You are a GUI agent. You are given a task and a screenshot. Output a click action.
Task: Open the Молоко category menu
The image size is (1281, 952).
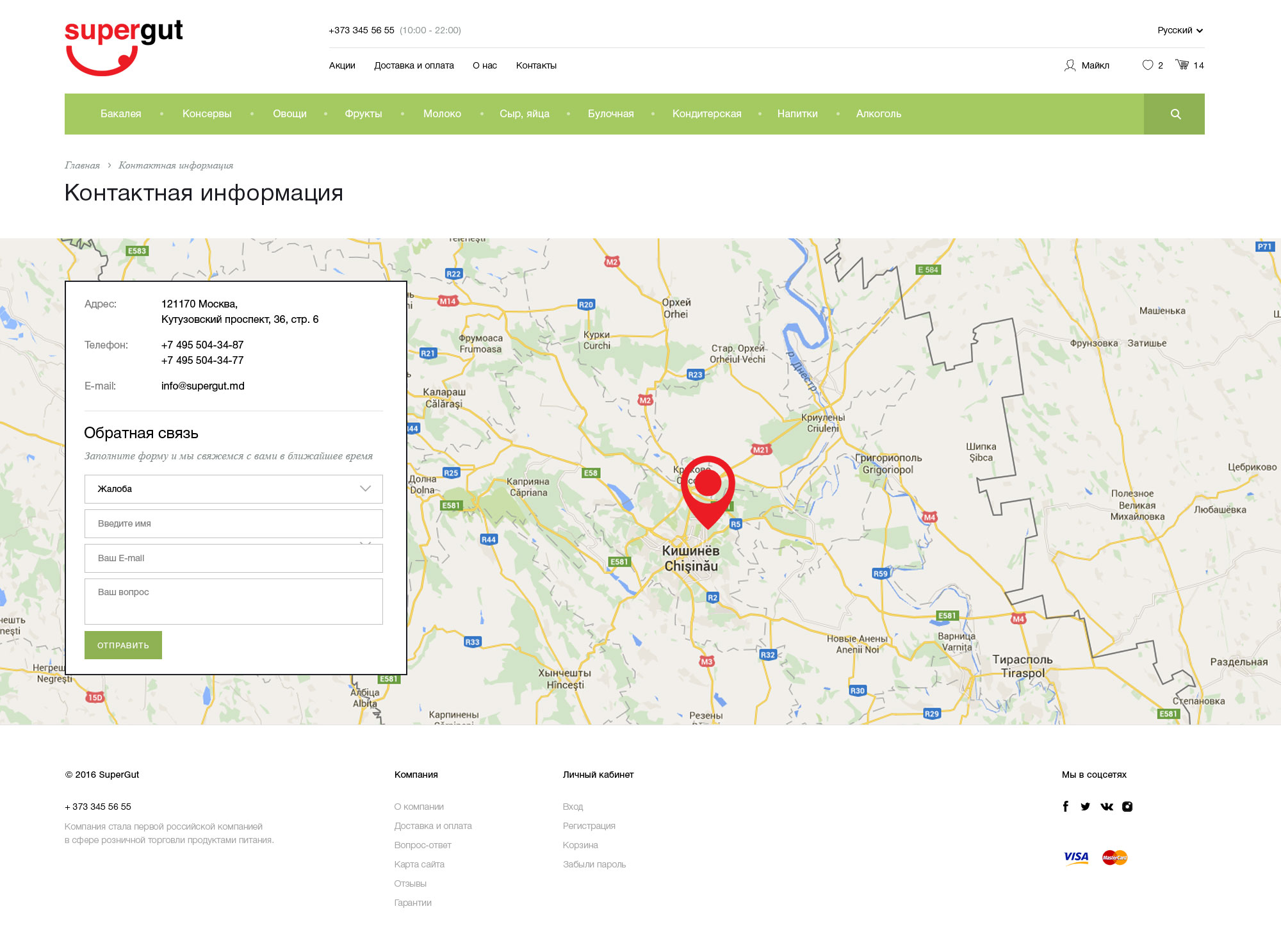pyautogui.click(x=442, y=114)
